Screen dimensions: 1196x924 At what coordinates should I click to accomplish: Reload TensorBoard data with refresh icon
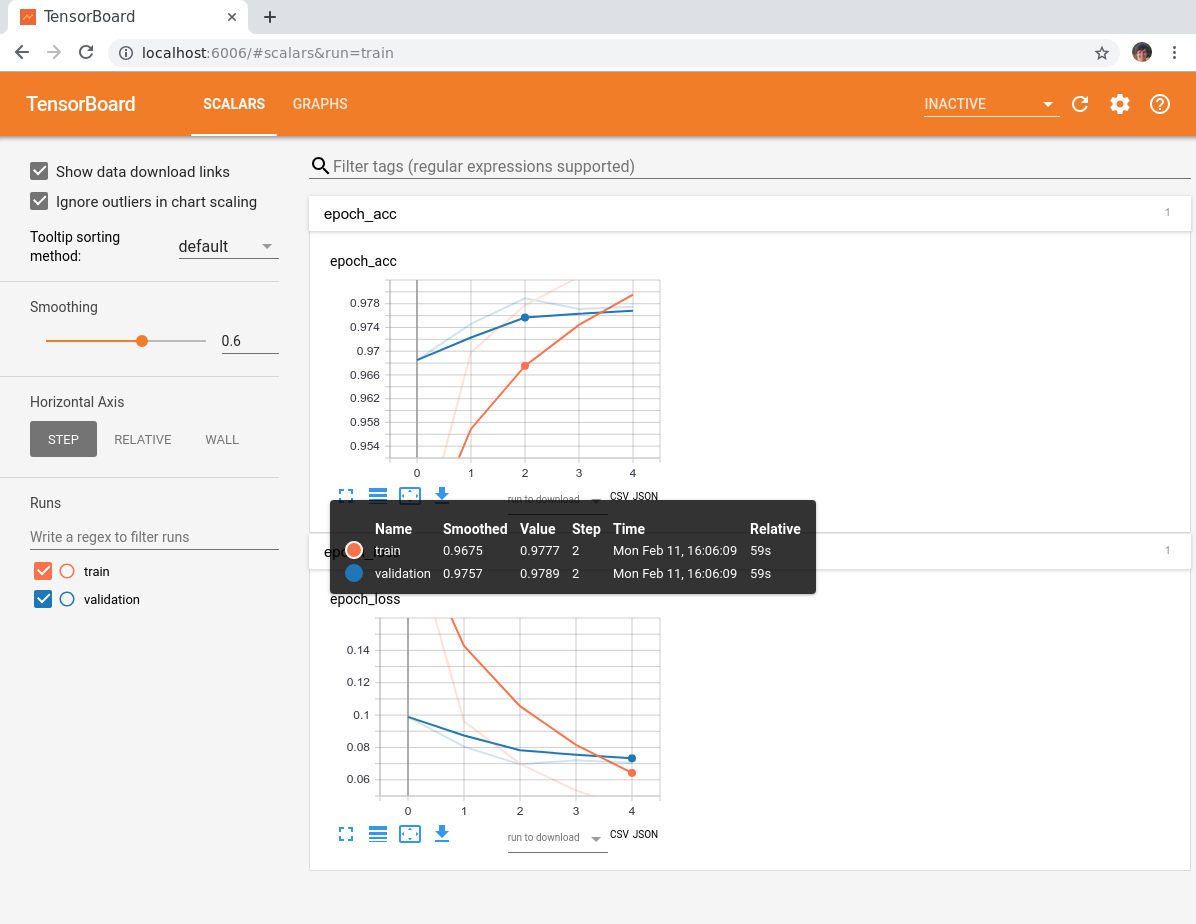(1080, 104)
